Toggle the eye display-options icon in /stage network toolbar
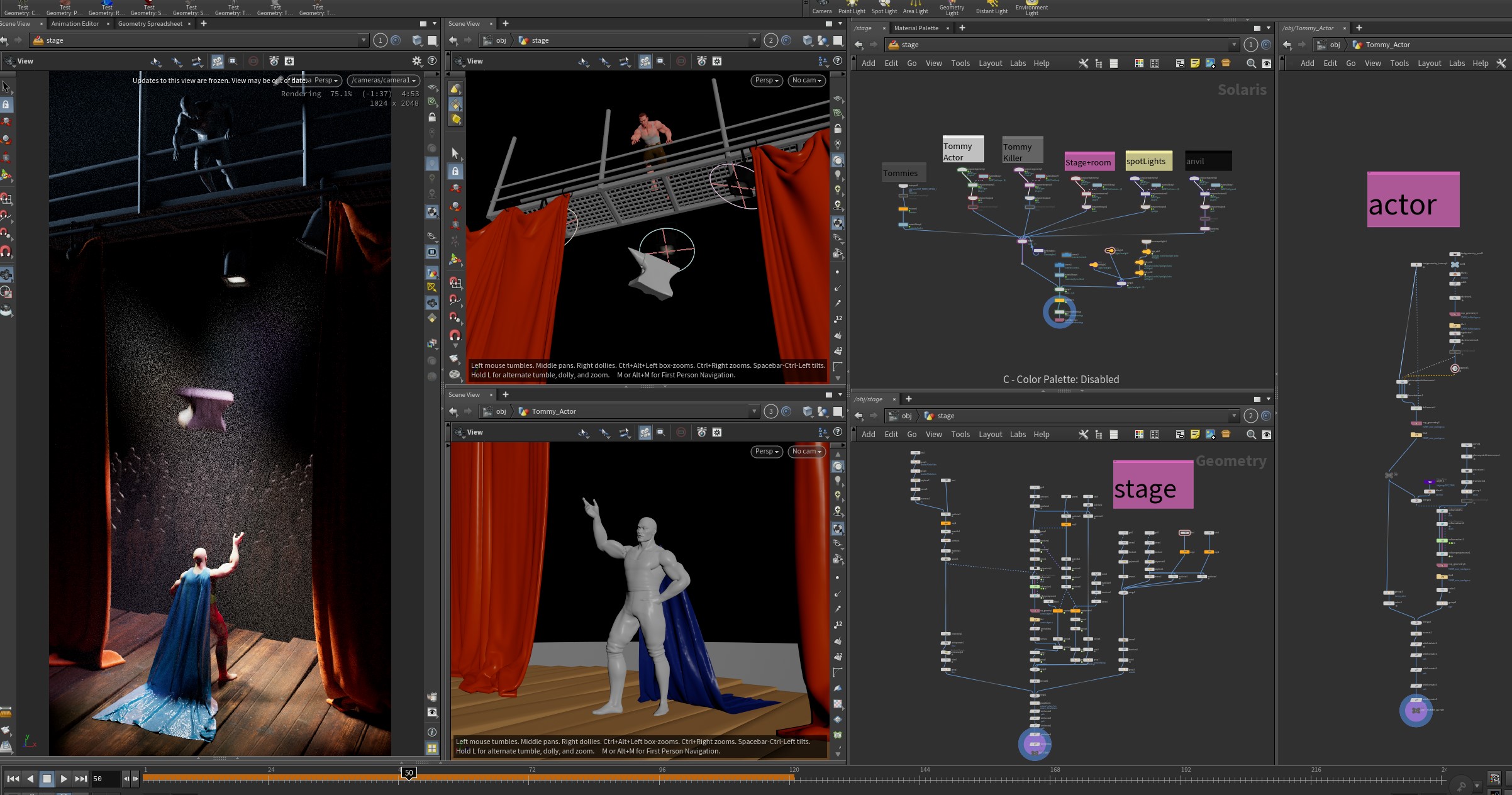The image size is (1512, 795). coord(1267,64)
